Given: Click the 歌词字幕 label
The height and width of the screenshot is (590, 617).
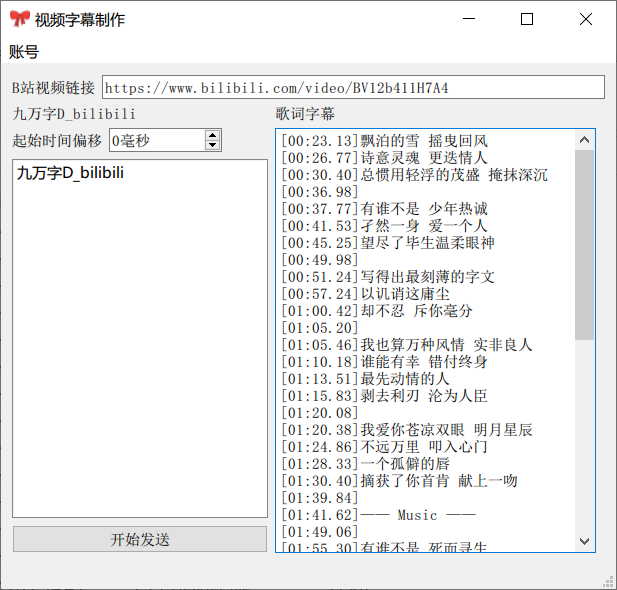Looking at the screenshot, I should 305,114.
